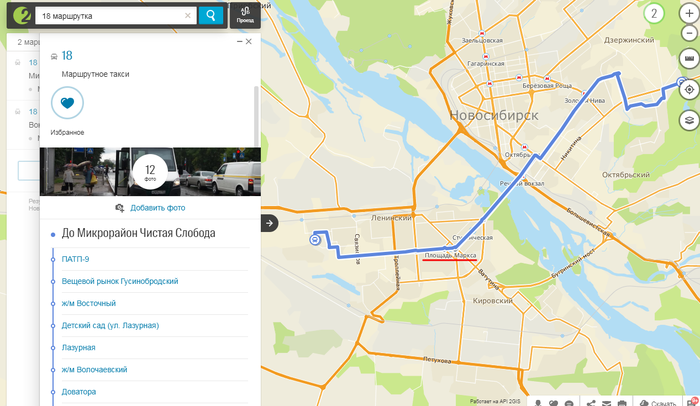
Task: Open the Проезд directions tool
Action: (245, 15)
